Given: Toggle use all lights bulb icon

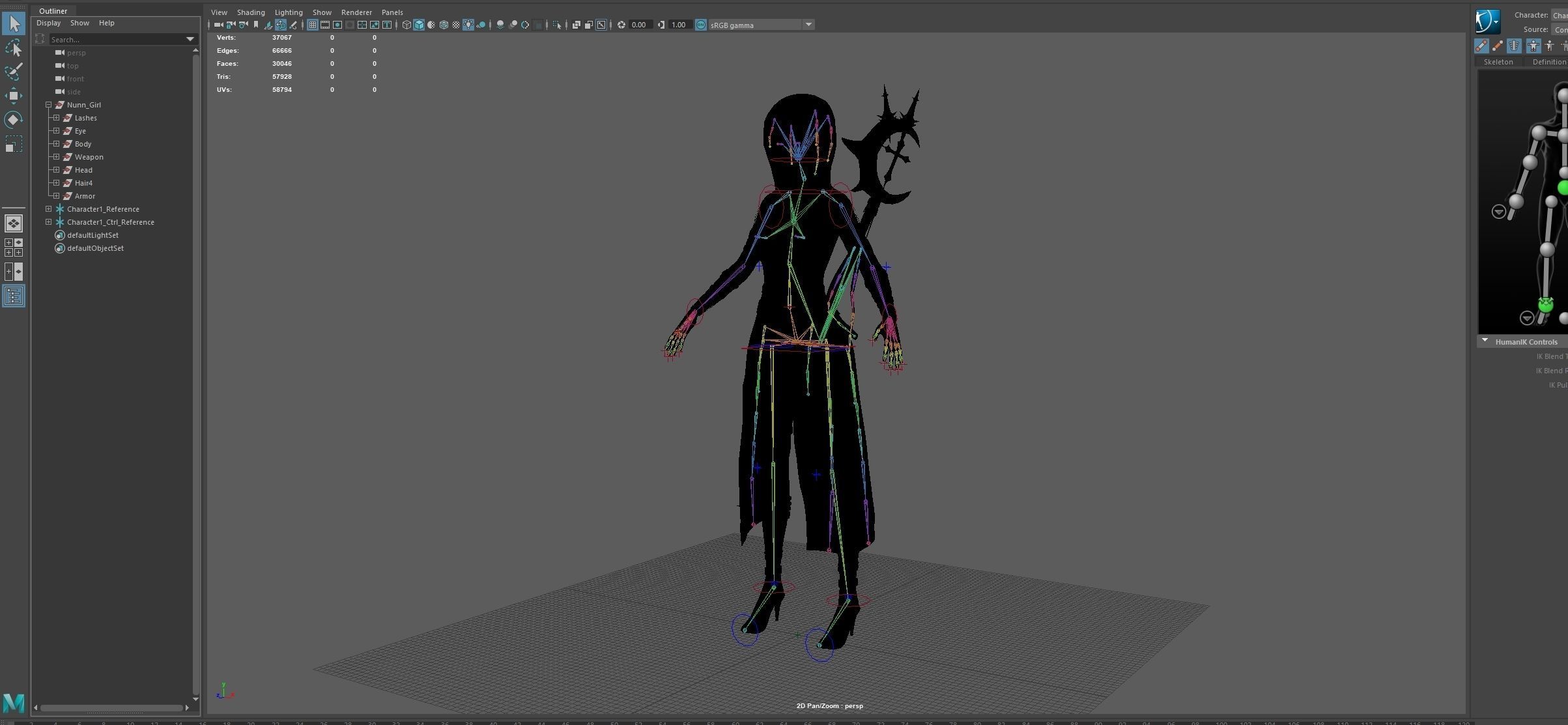Looking at the screenshot, I should coord(468,25).
